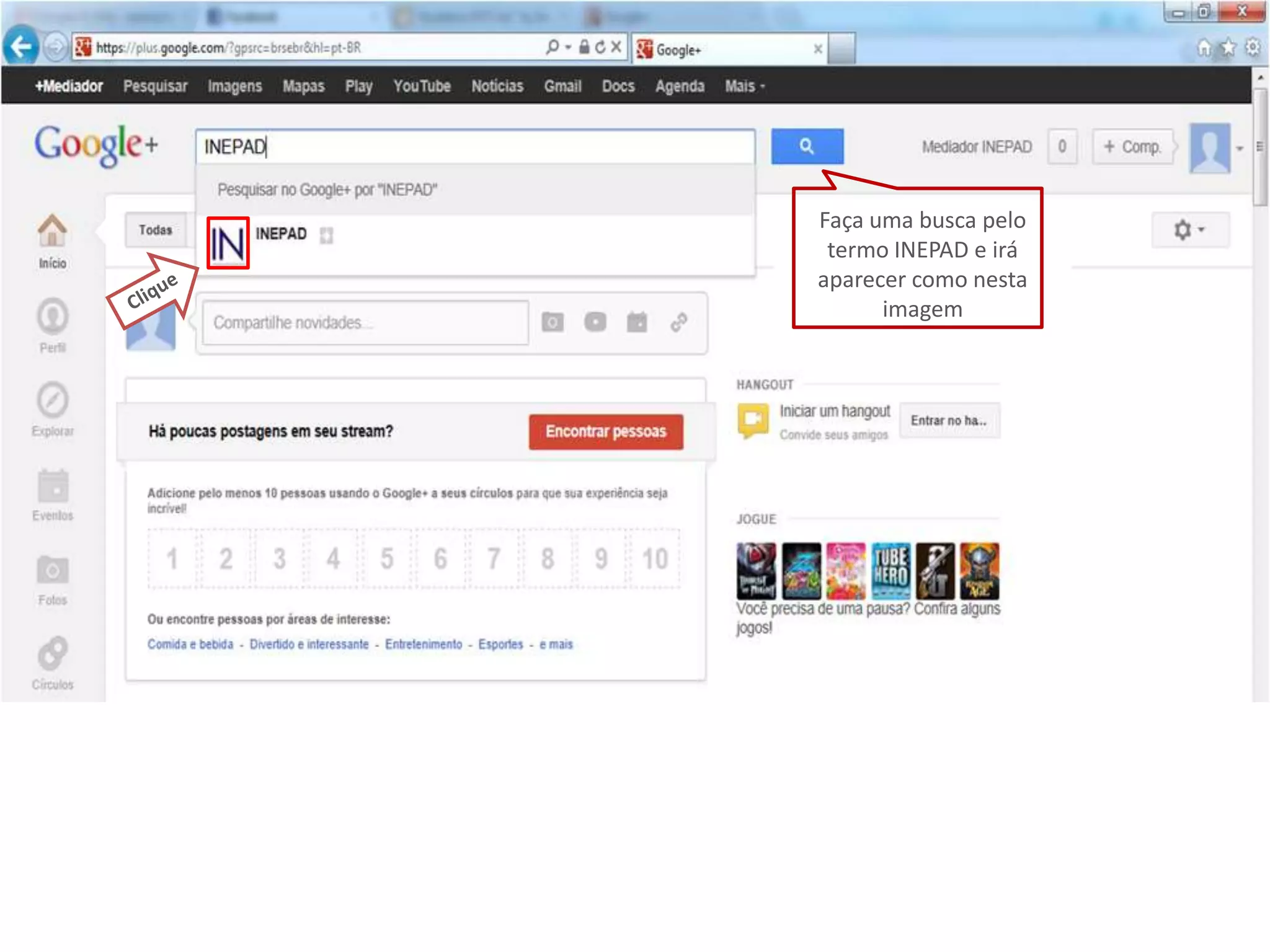Click the scrollbar up arrow
1270x952 pixels.
(1260, 77)
